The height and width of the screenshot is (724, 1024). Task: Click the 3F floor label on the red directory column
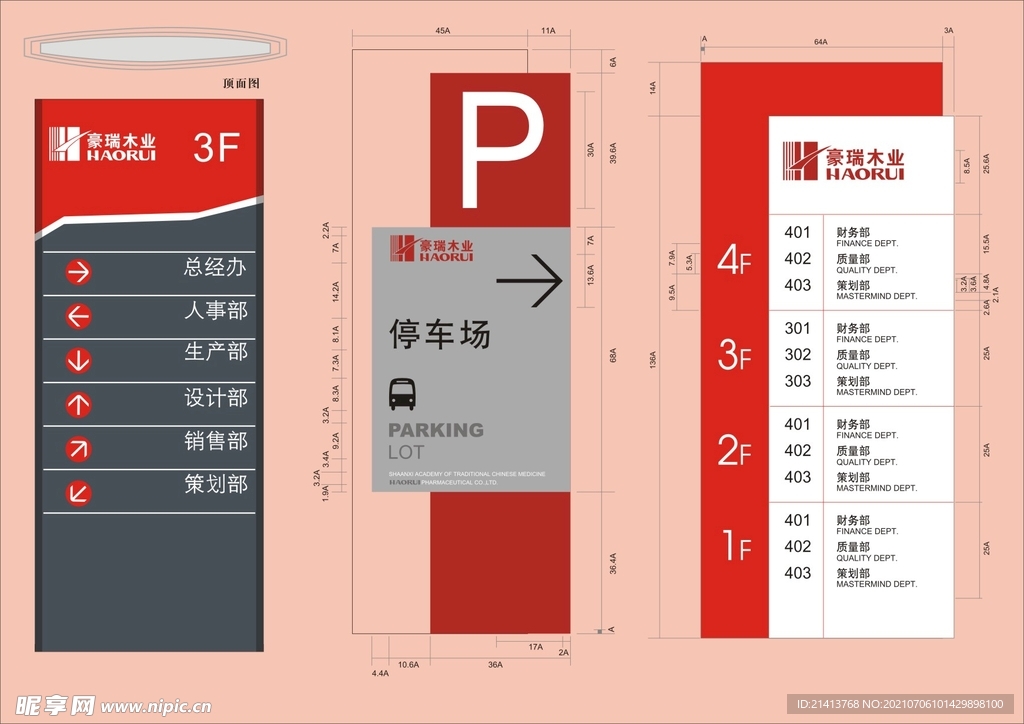(x=735, y=356)
